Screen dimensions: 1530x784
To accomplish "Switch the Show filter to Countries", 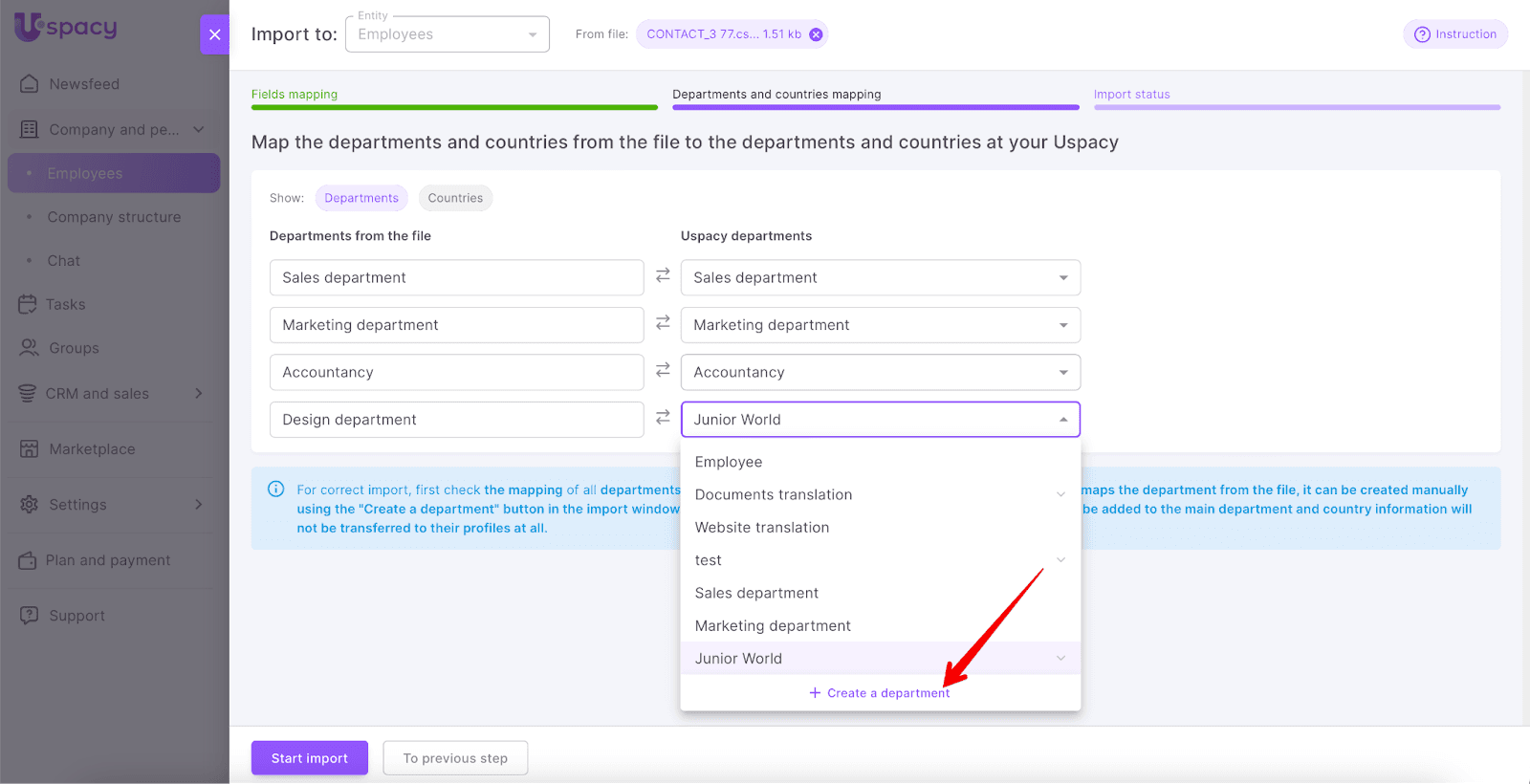I will (455, 198).
